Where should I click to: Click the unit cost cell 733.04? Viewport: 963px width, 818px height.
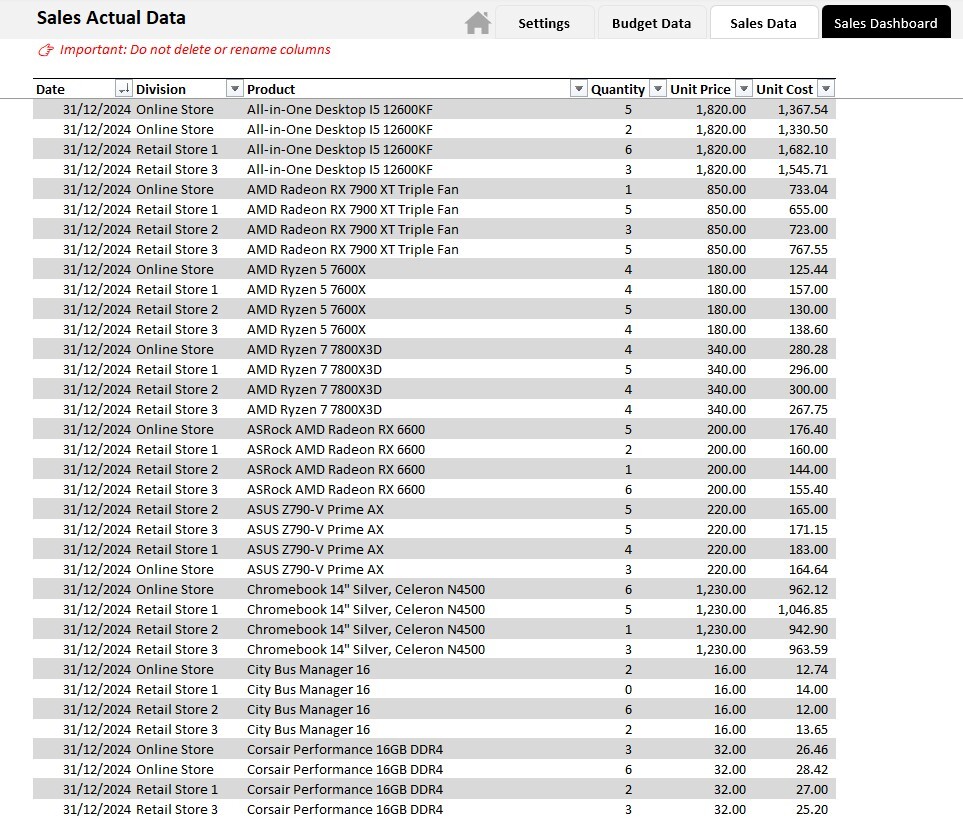(x=808, y=190)
